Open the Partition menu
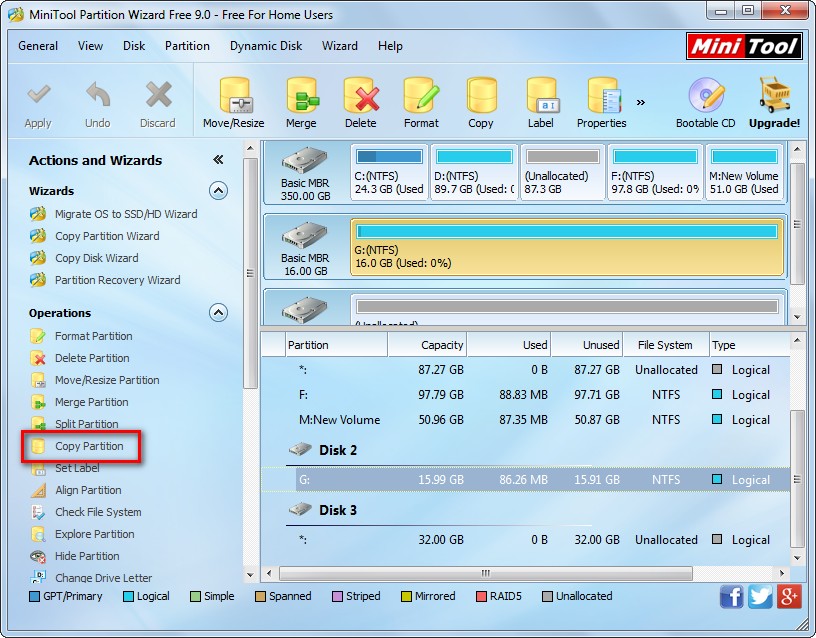Image resolution: width=816 pixels, height=638 pixels. tap(187, 46)
